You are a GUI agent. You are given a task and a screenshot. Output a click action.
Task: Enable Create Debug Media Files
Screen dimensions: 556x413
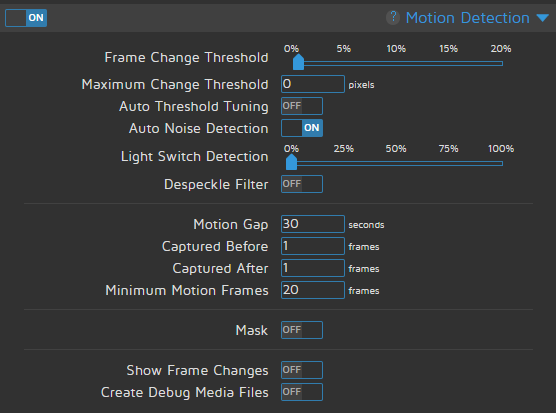tap(302, 392)
